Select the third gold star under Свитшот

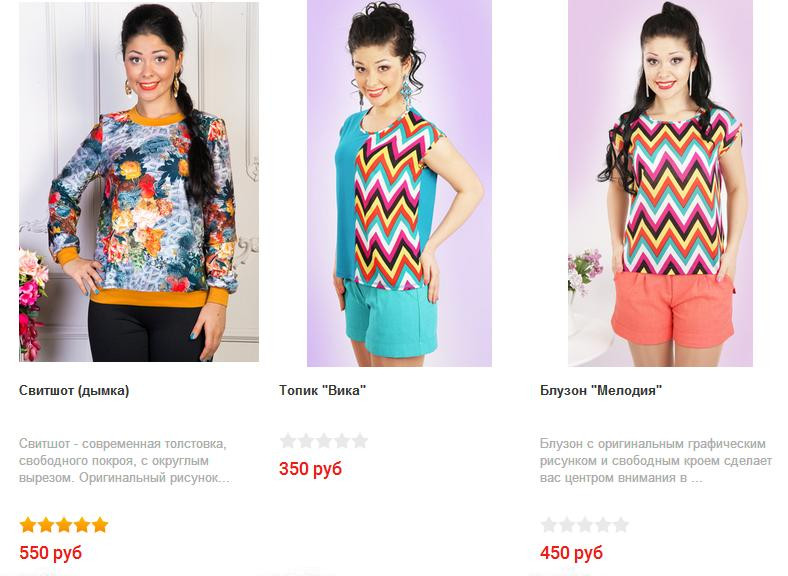[x=64, y=525]
